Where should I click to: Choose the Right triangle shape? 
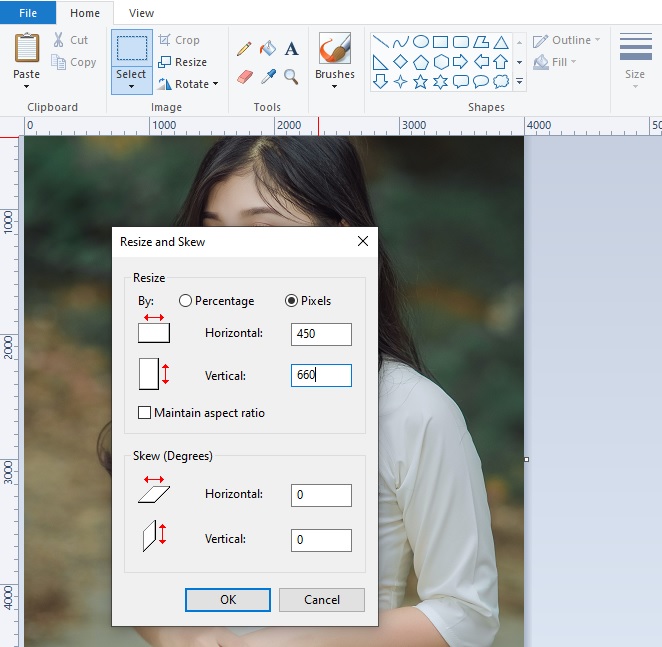point(380,62)
